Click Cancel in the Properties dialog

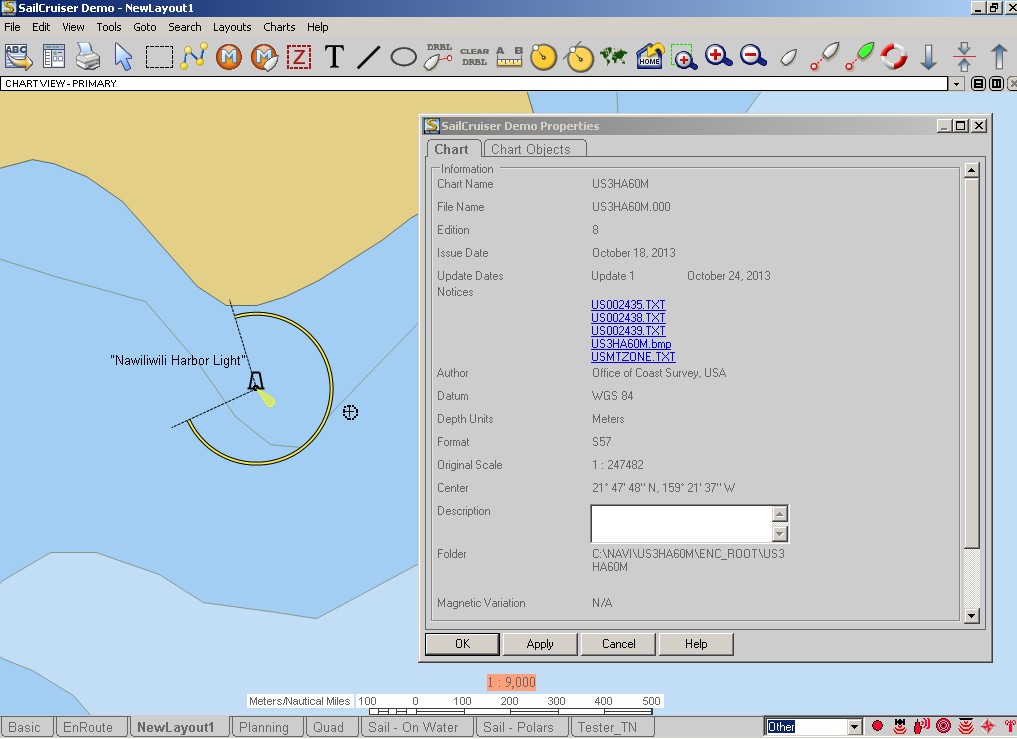(x=618, y=644)
